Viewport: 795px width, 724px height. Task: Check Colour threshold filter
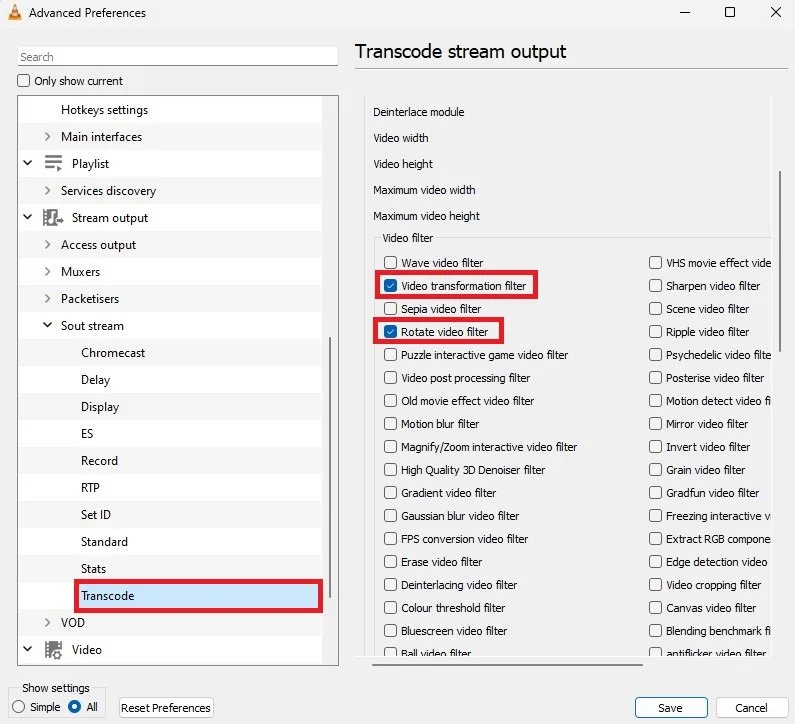click(390, 607)
